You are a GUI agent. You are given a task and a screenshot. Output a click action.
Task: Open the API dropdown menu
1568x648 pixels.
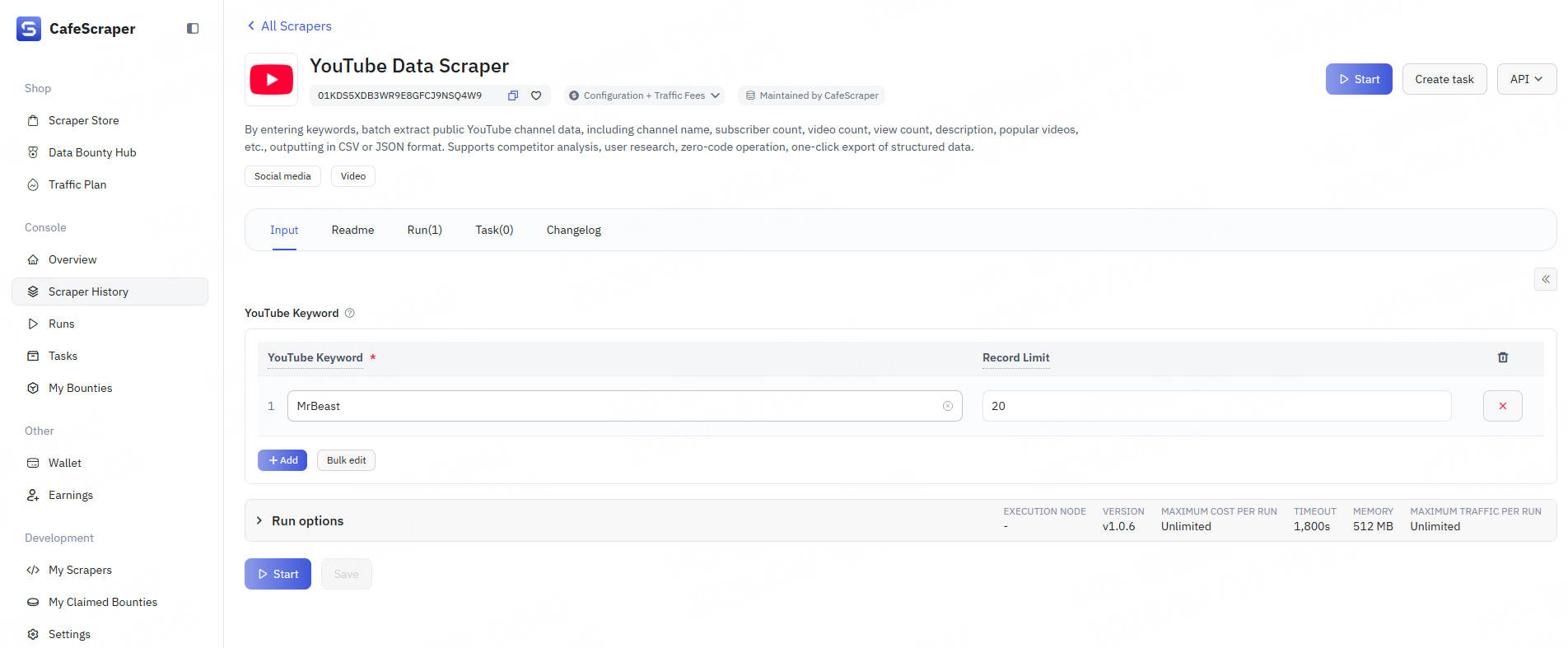click(x=1525, y=79)
